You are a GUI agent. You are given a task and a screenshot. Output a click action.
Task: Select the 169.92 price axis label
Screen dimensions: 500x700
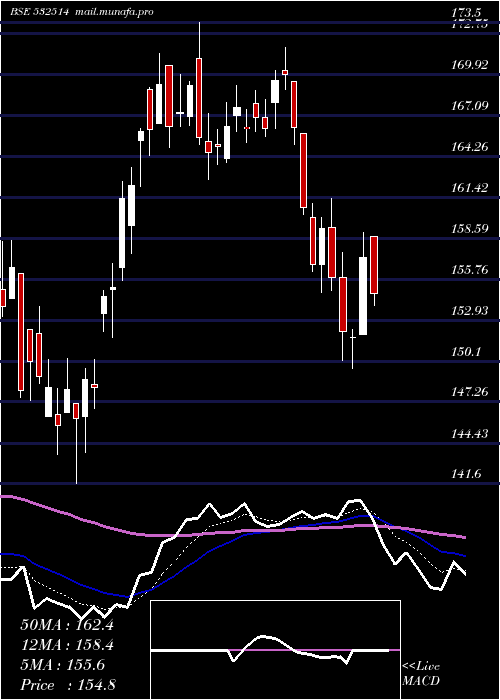click(x=469, y=65)
